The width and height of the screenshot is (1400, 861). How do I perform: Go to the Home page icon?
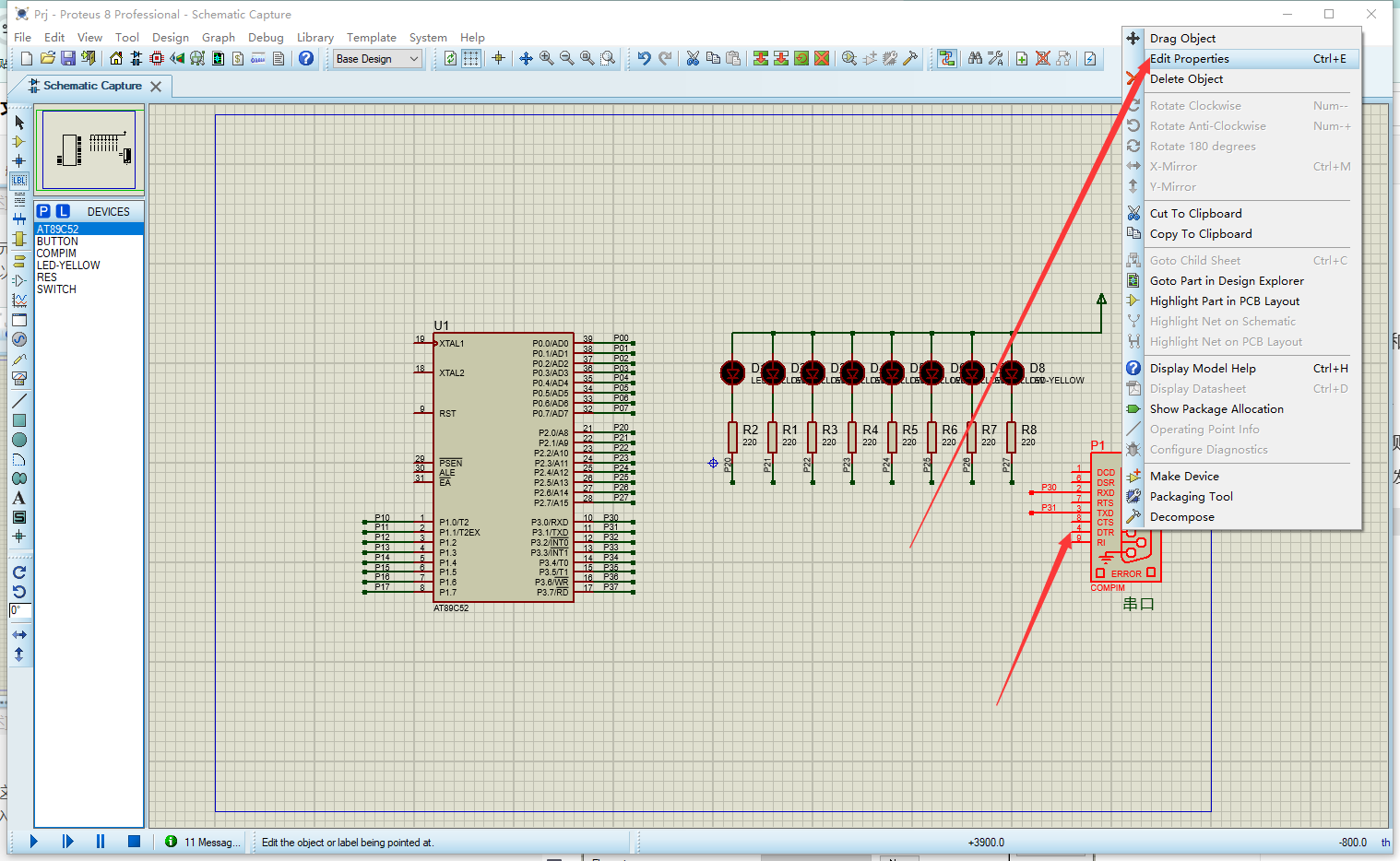(x=116, y=58)
